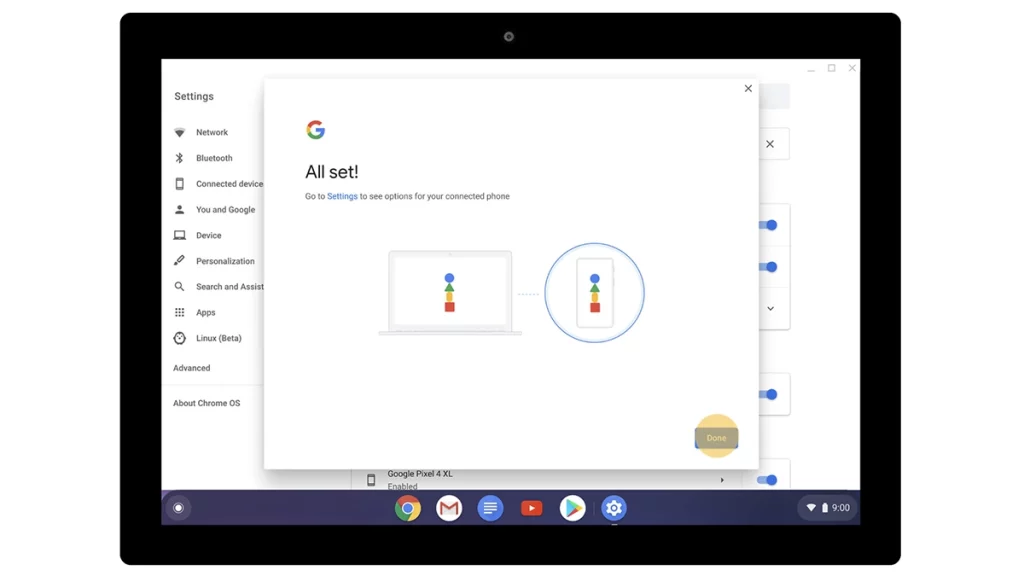This screenshot has height=576, width=1024.
Task: Toggle the topmost switch behind dialog
Action: click(768, 225)
